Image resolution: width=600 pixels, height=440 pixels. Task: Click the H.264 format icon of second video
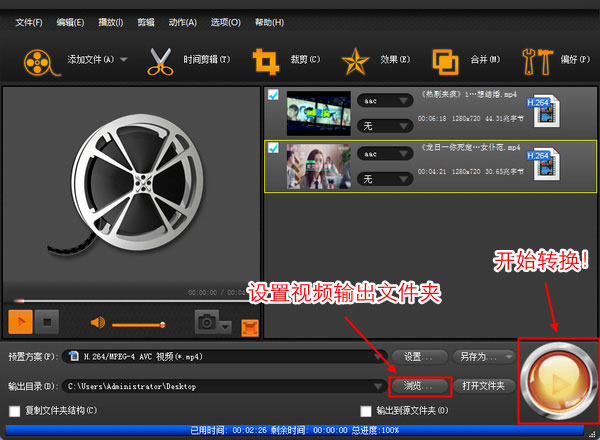(544, 165)
